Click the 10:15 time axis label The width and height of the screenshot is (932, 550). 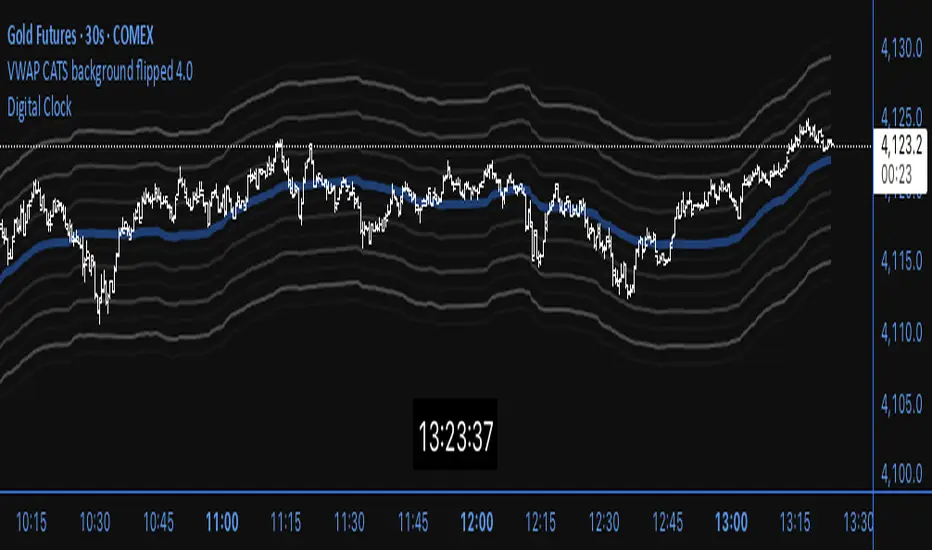[31, 523]
